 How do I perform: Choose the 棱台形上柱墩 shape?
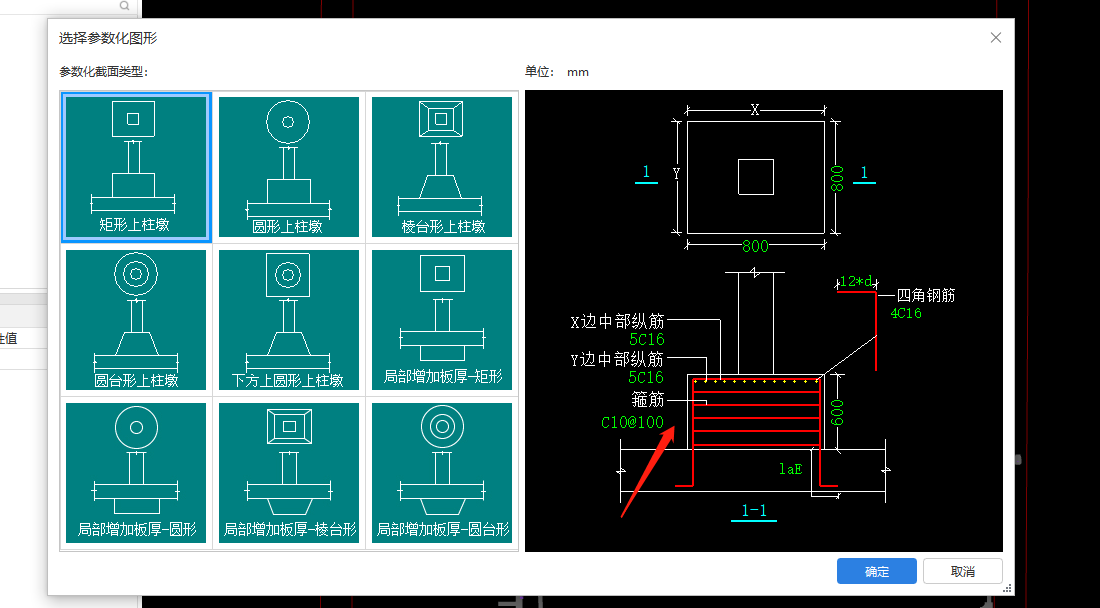click(442, 167)
